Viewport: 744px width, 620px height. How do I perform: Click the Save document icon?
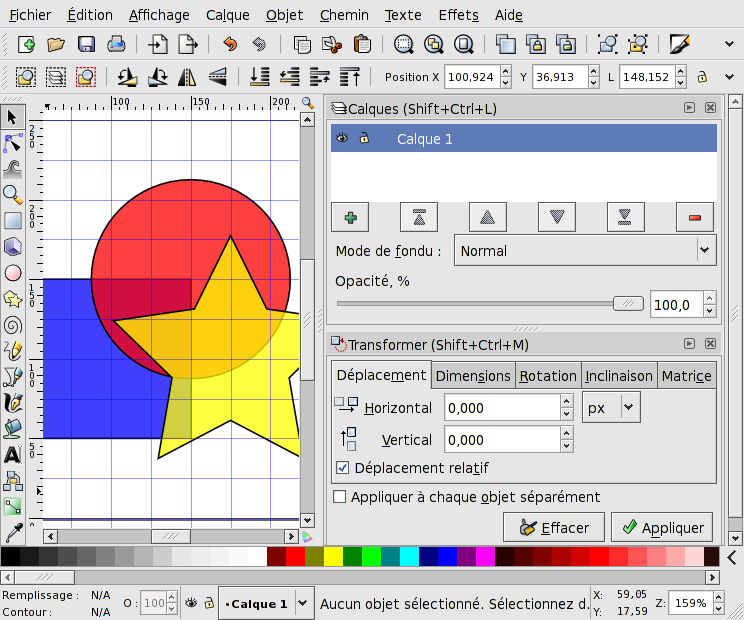click(86, 44)
